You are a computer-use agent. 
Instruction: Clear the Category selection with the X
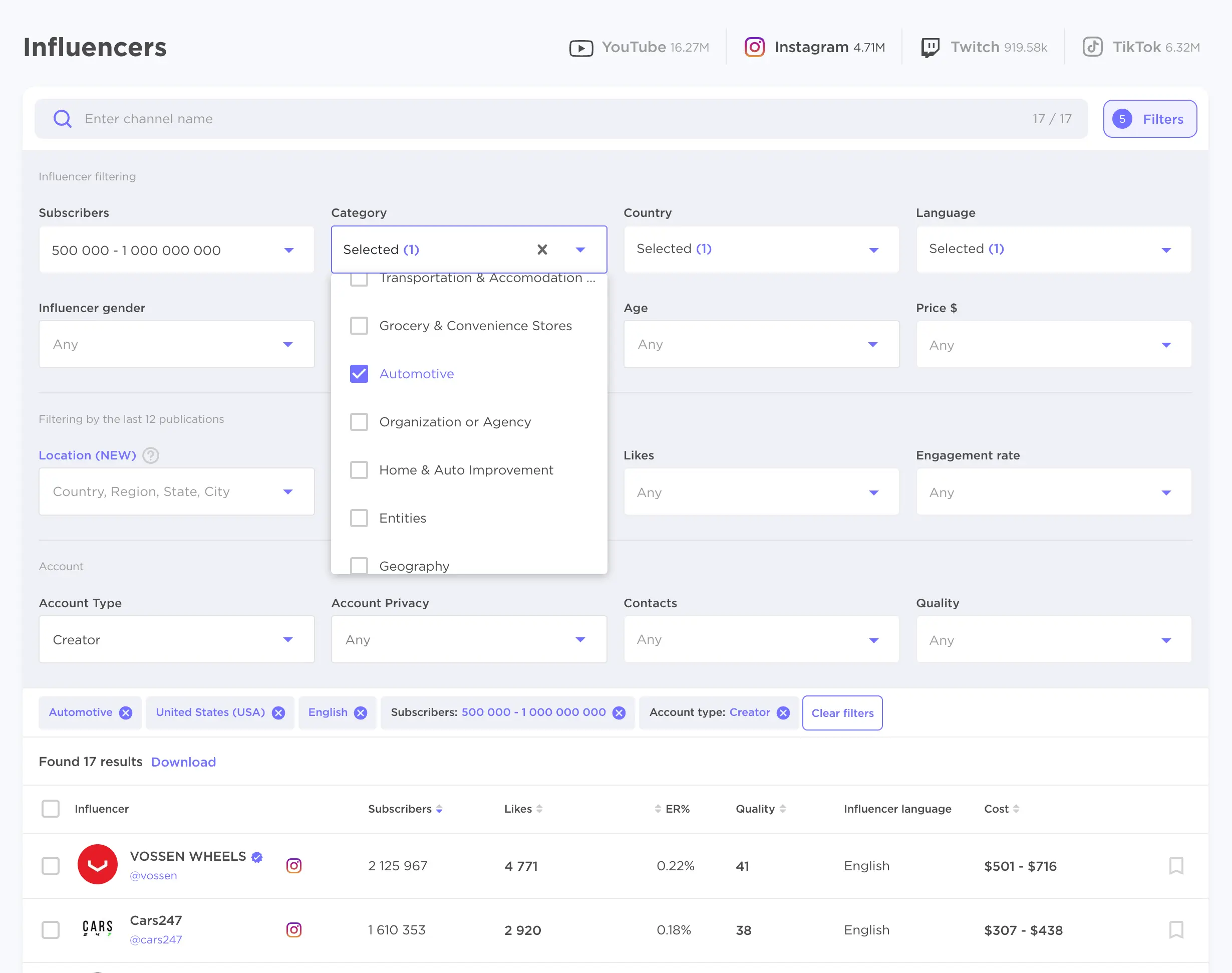[x=542, y=250]
